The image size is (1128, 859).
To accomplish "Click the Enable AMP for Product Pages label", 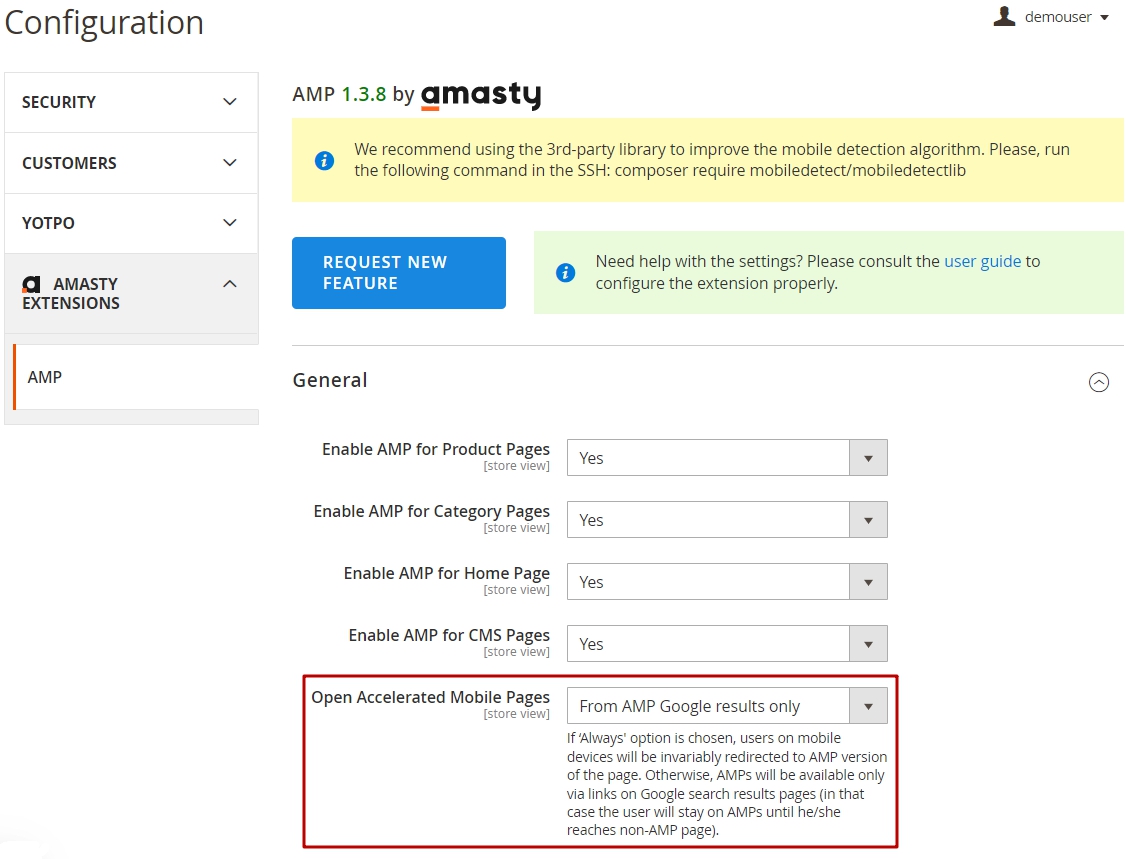I will 436,450.
